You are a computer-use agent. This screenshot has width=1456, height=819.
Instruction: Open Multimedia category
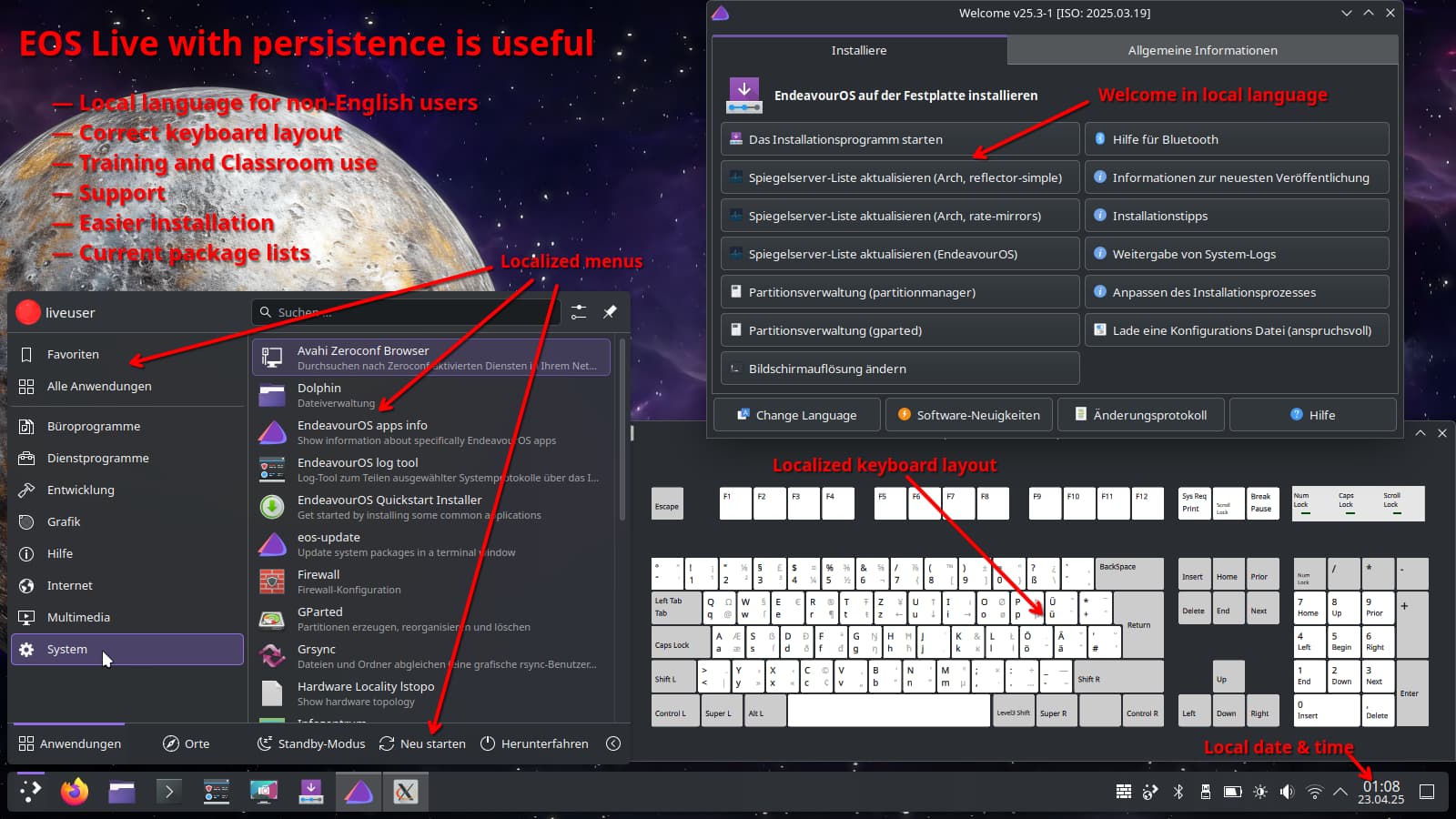coord(126,617)
